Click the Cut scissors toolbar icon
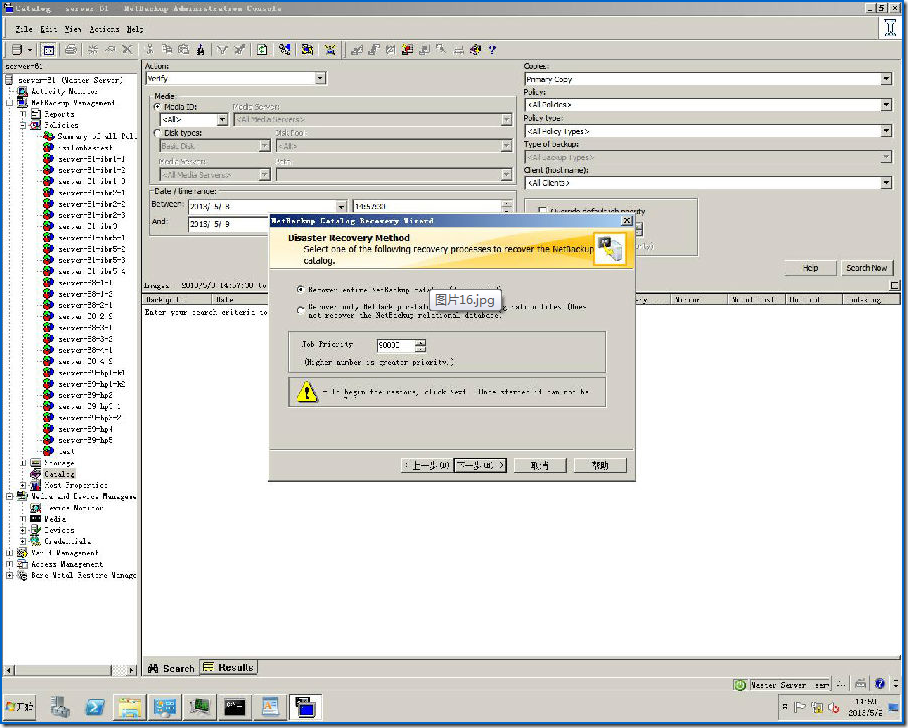908x728 pixels. coord(149,50)
